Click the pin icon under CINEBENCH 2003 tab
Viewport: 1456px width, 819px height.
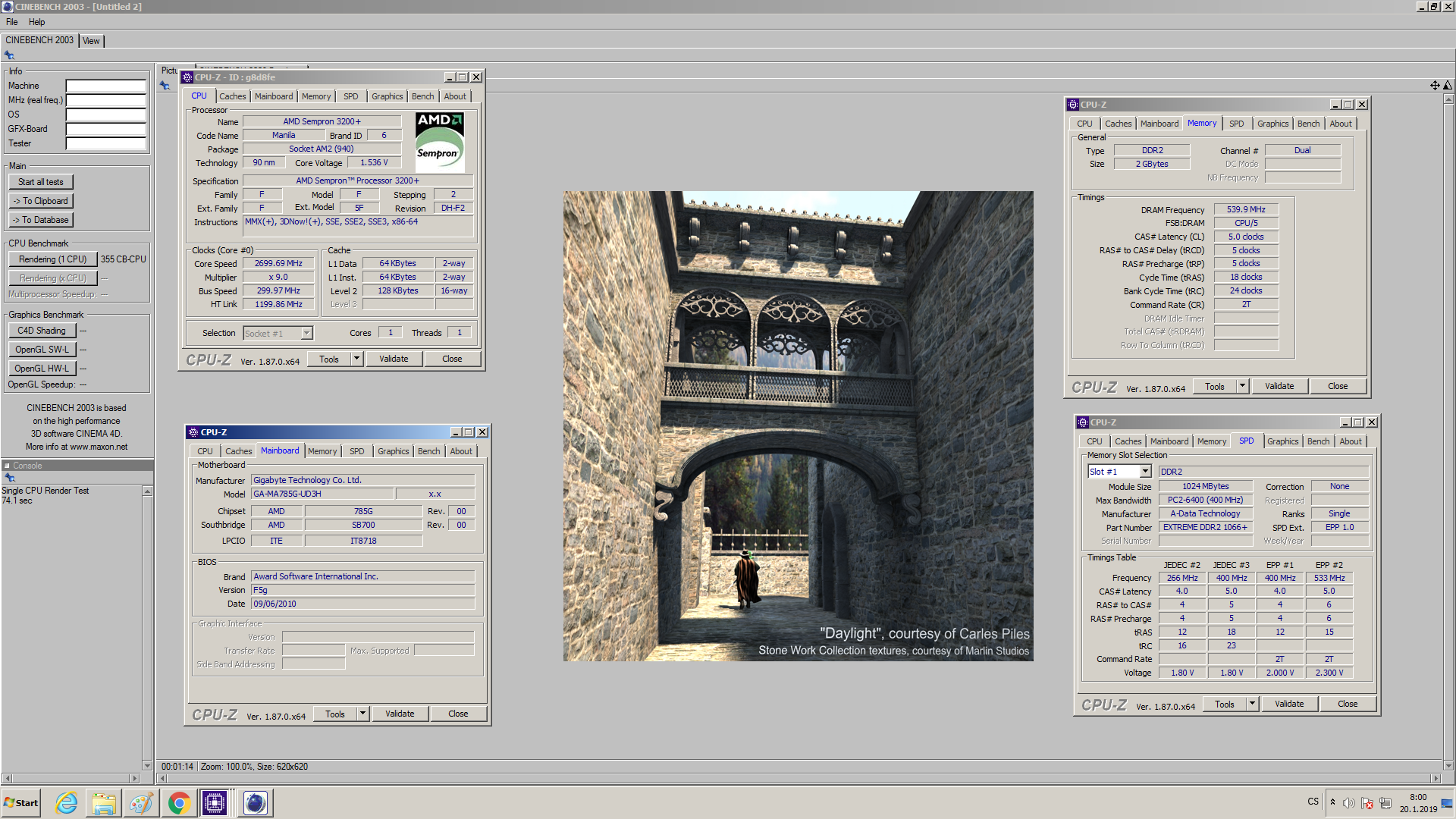point(9,55)
